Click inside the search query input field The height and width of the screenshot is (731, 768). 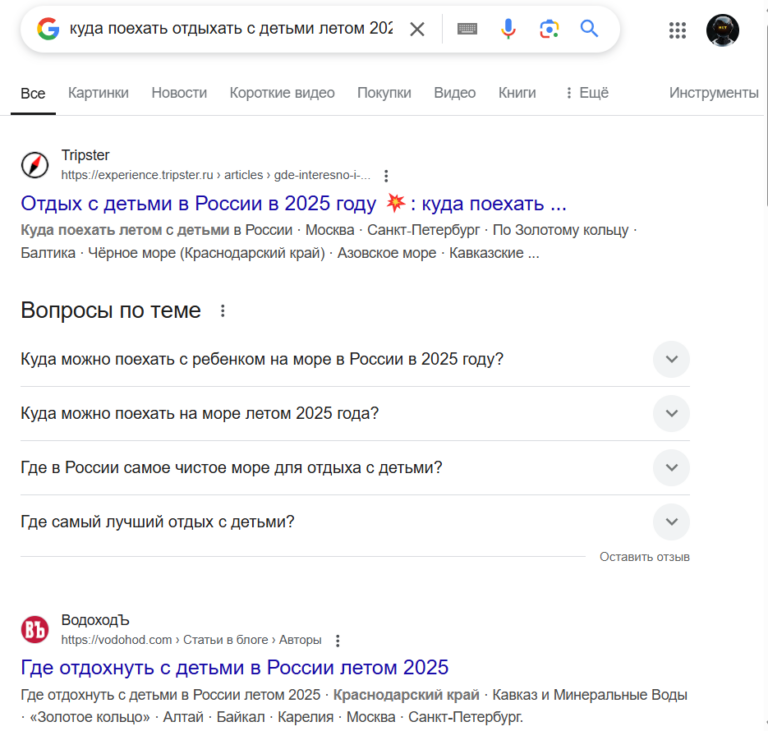tap(230, 29)
